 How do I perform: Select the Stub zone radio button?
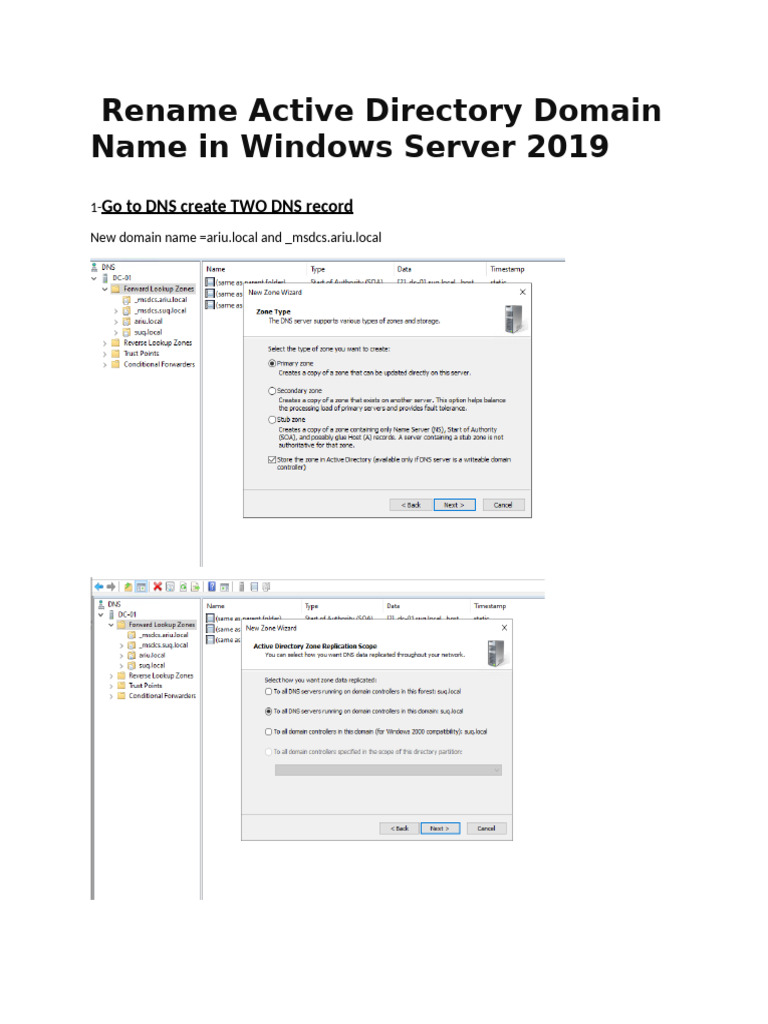click(272, 419)
